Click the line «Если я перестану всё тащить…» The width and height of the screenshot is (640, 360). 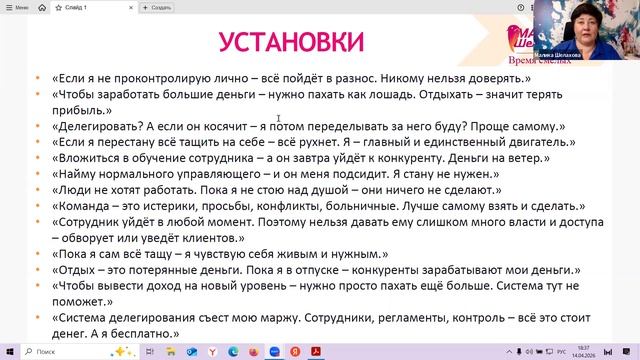point(313,142)
